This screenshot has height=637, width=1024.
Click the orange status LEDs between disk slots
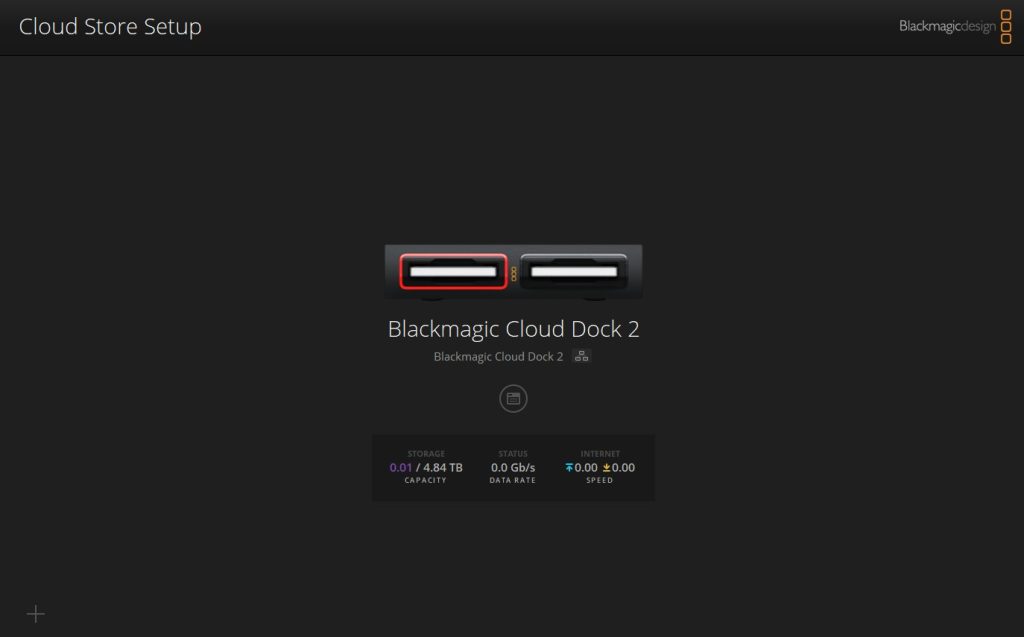click(x=514, y=273)
